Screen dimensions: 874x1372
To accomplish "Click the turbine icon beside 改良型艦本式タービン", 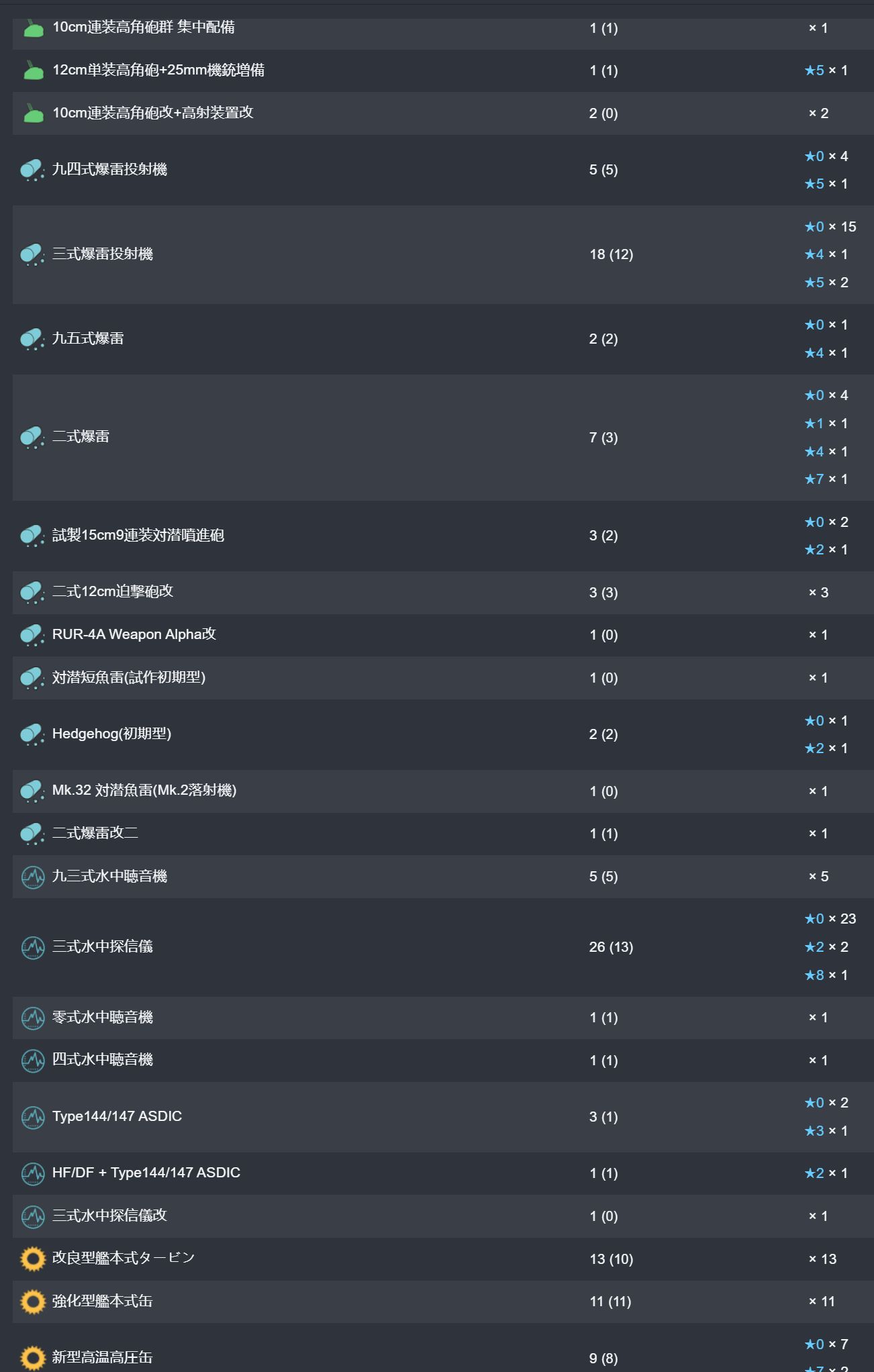I will point(33,1259).
